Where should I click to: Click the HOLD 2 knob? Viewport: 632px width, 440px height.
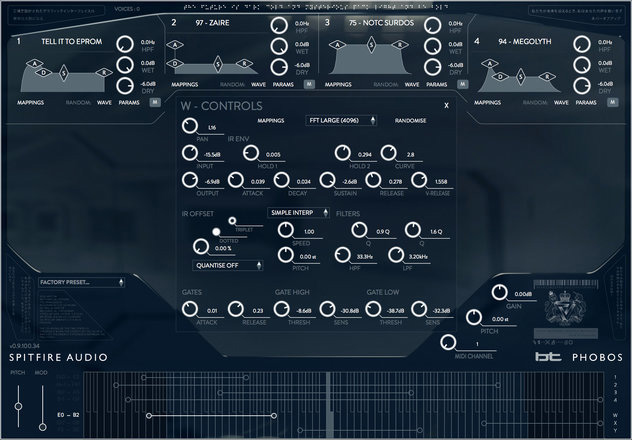tap(342, 153)
